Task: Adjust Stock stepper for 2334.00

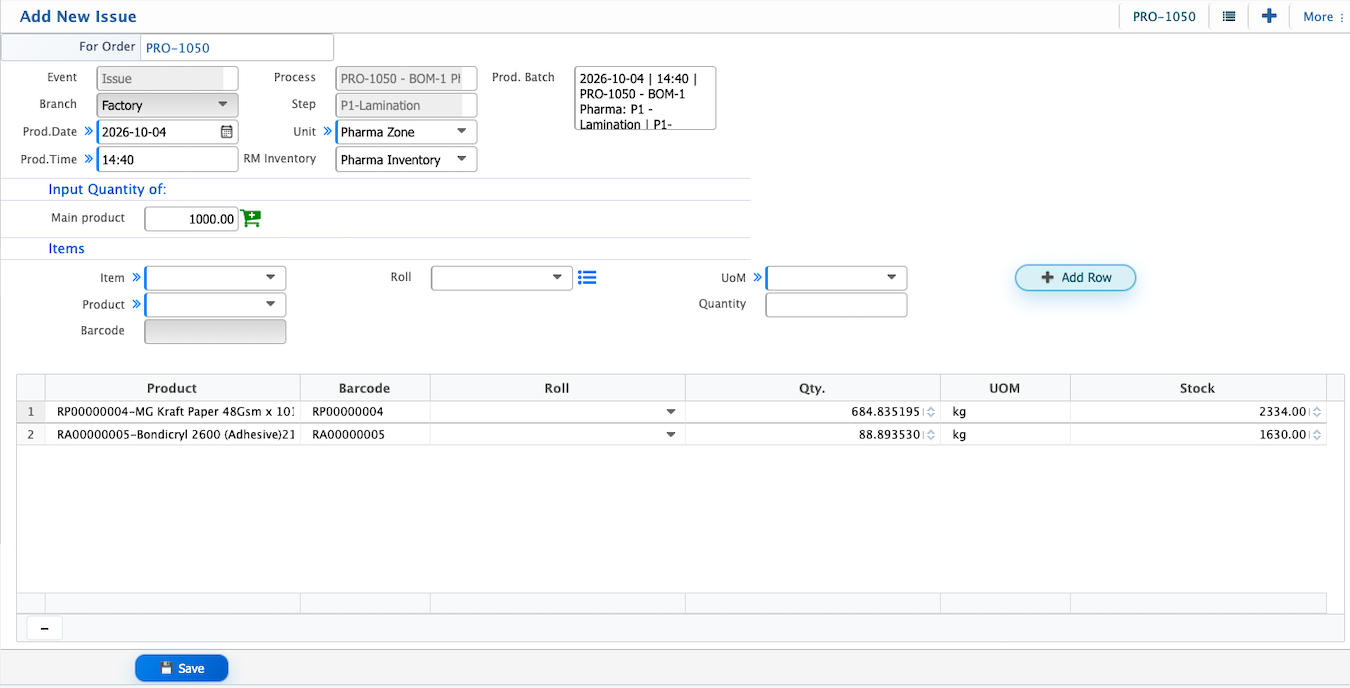Action: coord(1317,411)
